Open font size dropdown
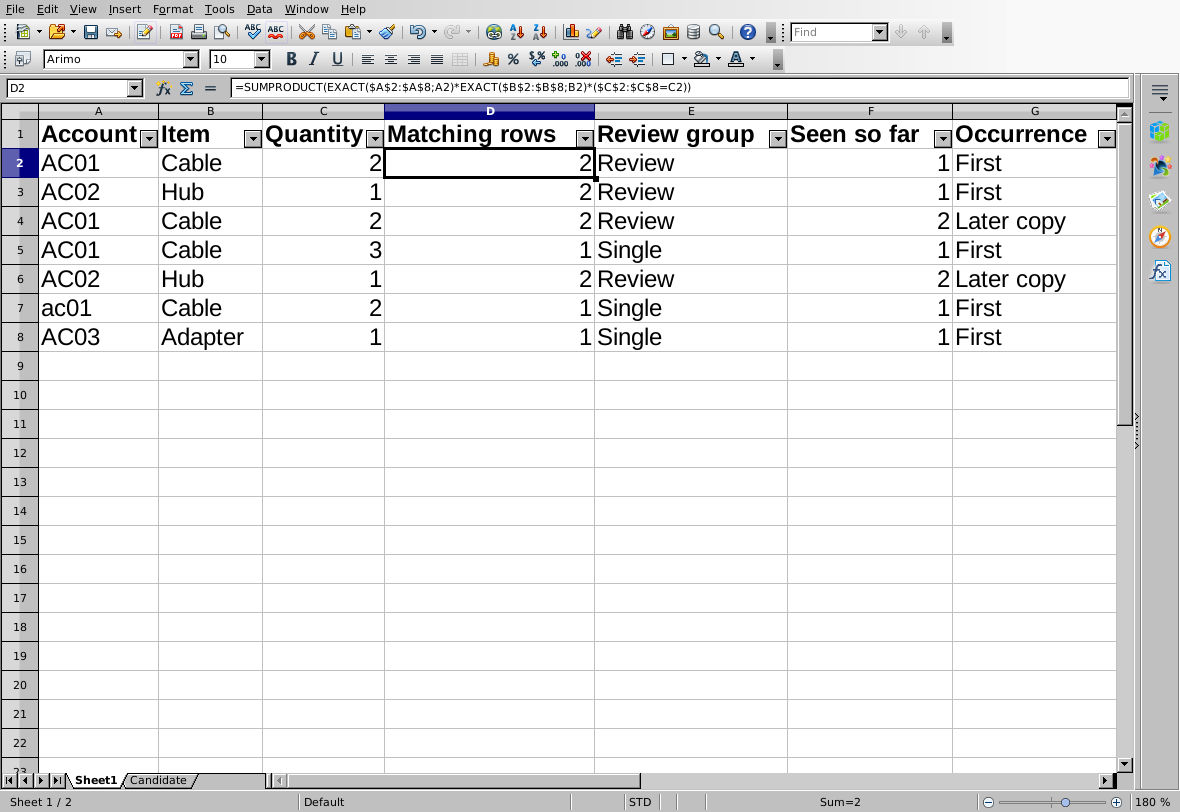The width and height of the screenshot is (1180, 812). tap(262, 59)
